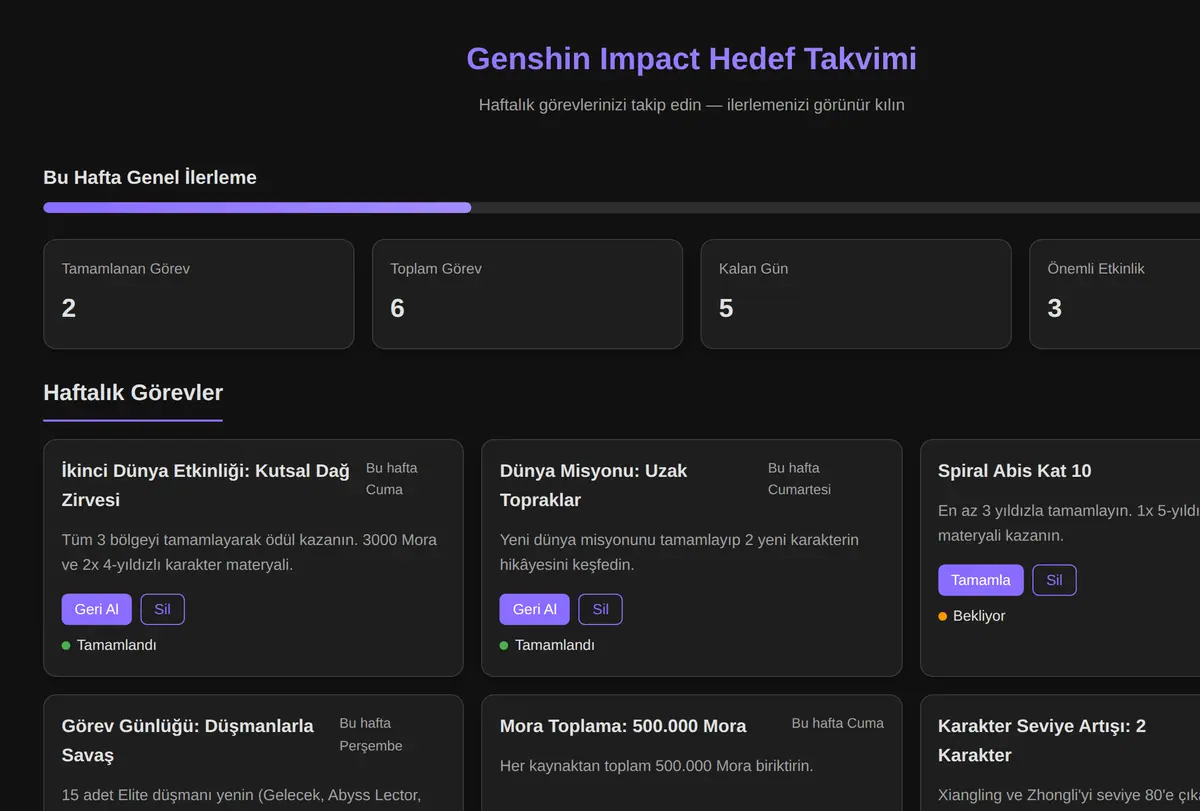The height and width of the screenshot is (811, 1200).
Task: Click the Mora Toplama: 500.000 Mora title
Action: click(623, 726)
